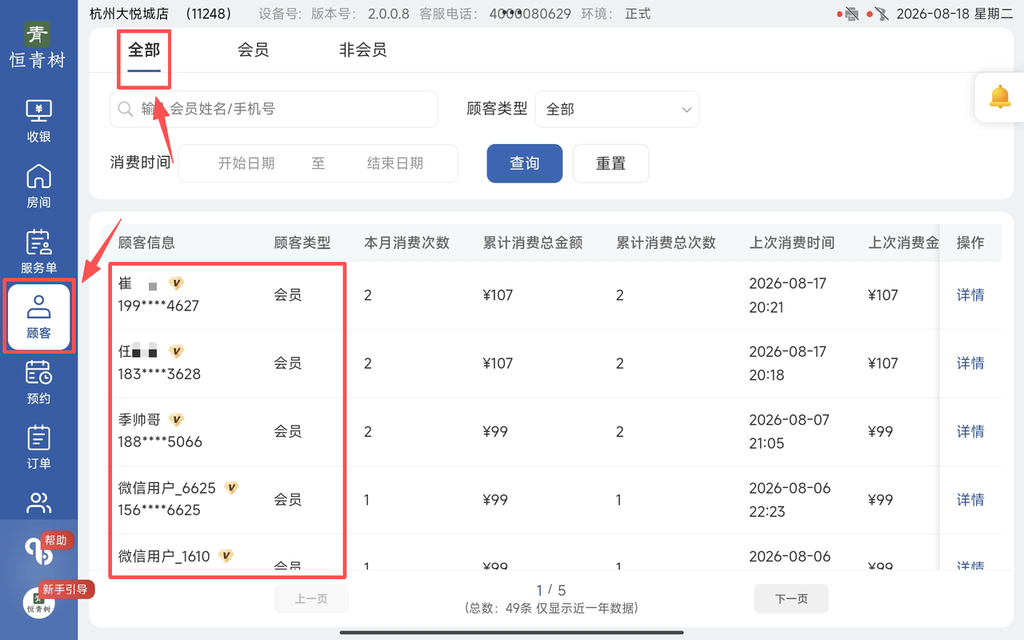Click the date 2026-08-17 20:21 cell
This screenshot has width=1024, height=640.
(x=788, y=295)
